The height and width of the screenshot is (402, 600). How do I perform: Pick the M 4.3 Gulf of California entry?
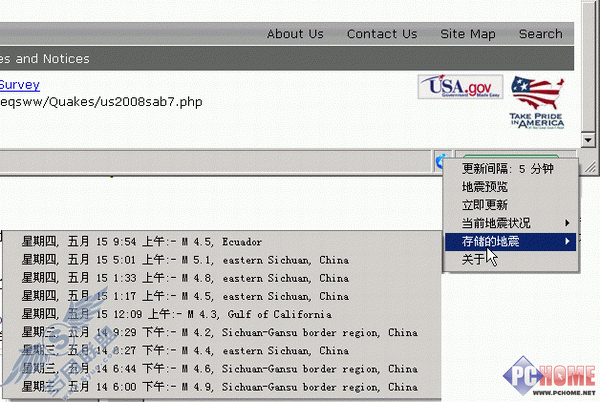coord(222,314)
